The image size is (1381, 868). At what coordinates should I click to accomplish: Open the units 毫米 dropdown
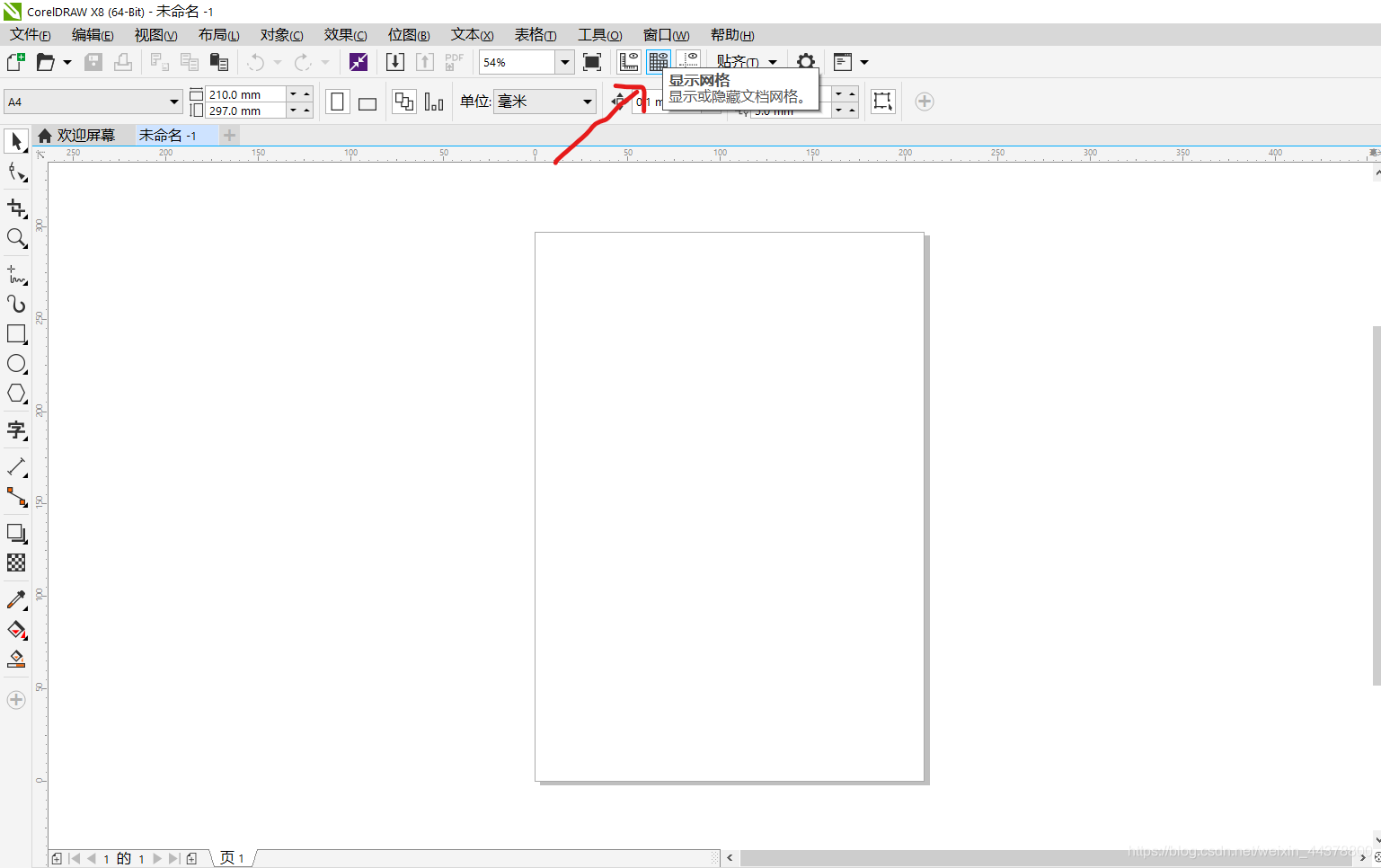588,102
